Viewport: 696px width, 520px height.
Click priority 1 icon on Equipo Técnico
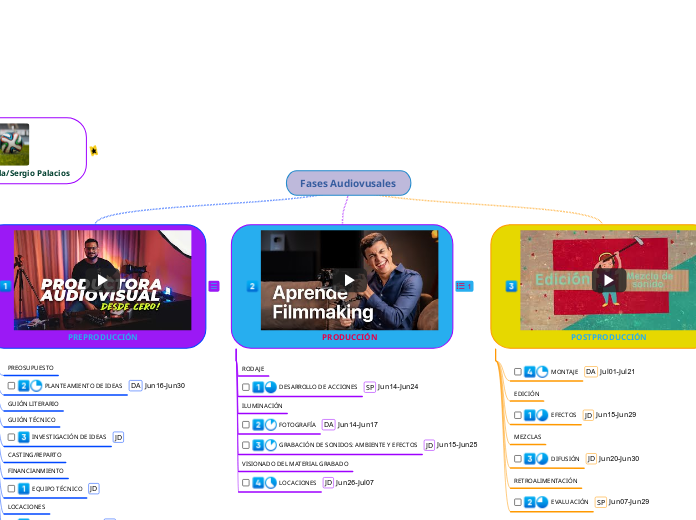coord(24,488)
